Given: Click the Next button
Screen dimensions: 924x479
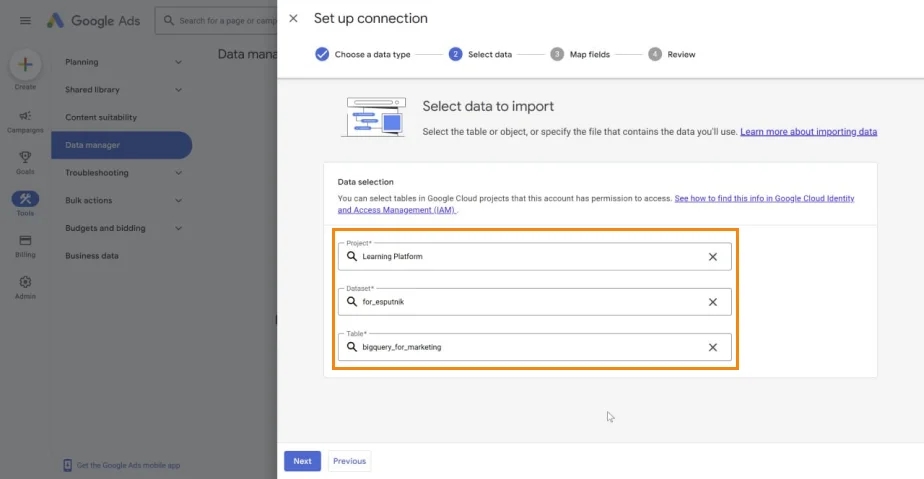Looking at the screenshot, I should coord(302,461).
